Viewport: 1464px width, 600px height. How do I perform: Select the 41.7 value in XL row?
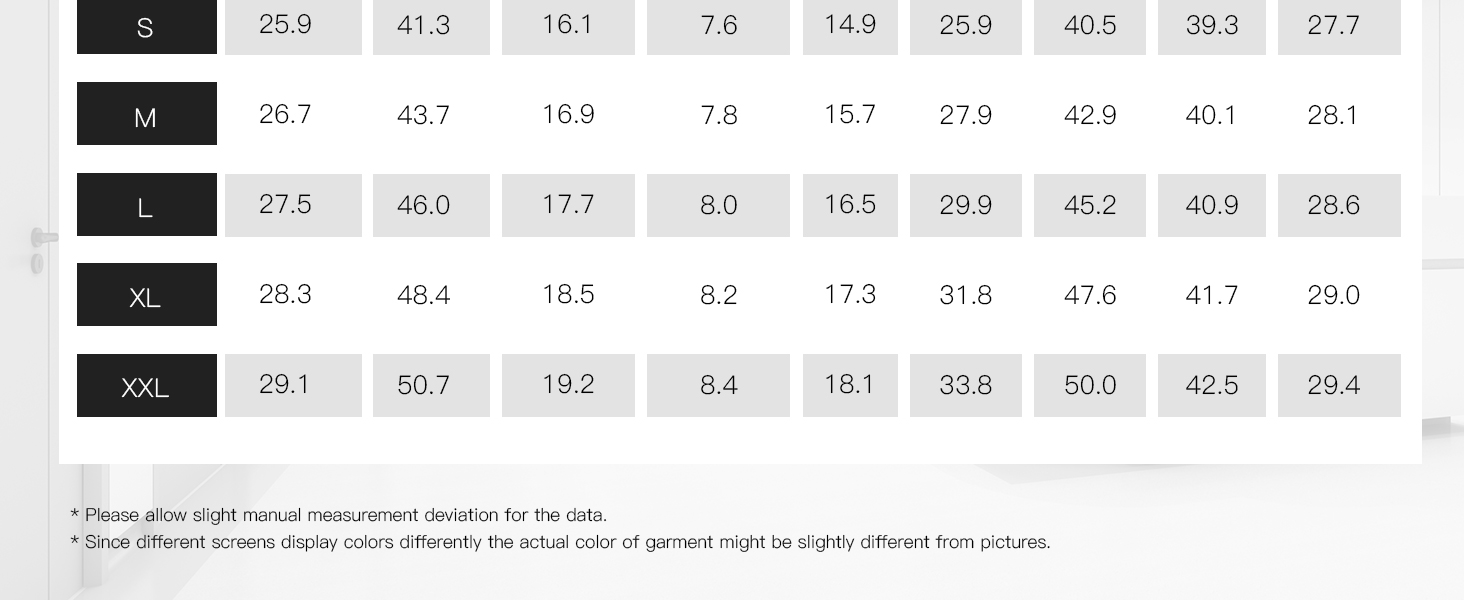click(x=1212, y=295)
